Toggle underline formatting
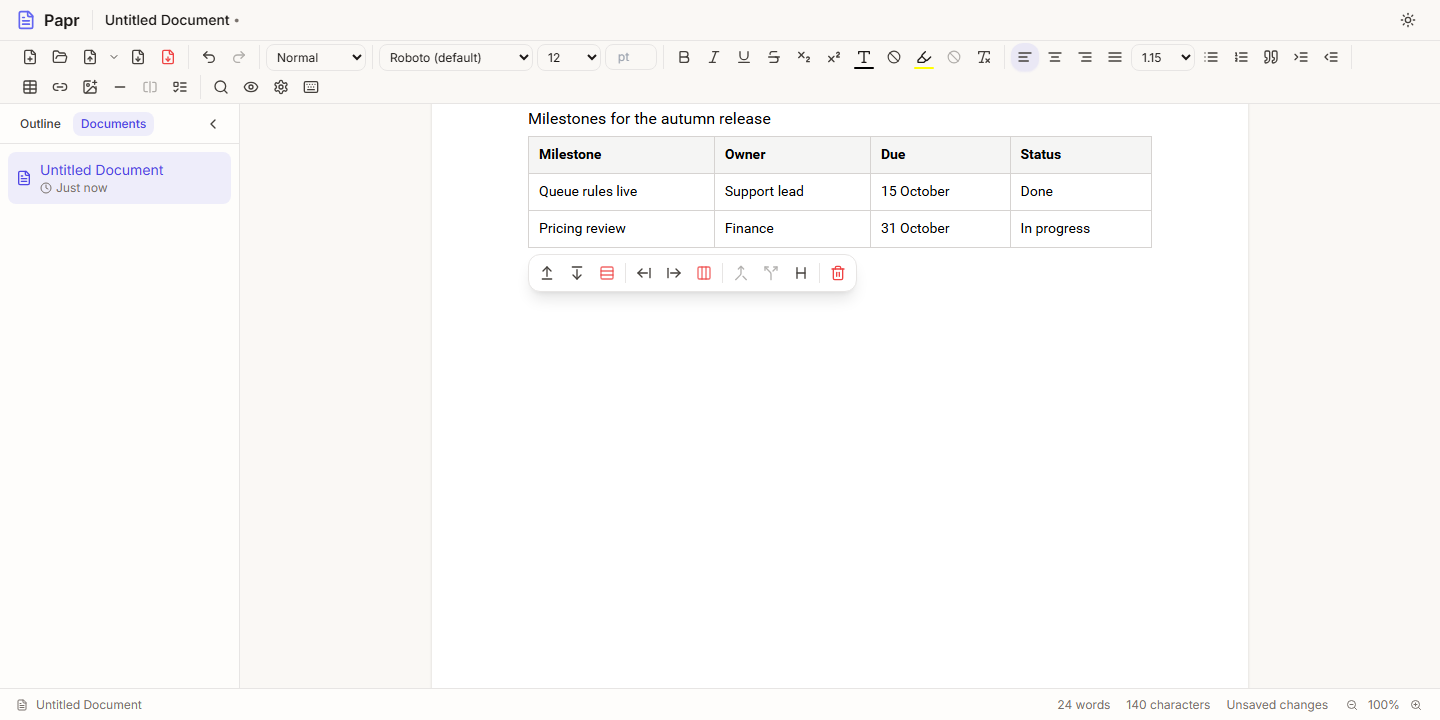Image resolution: width=1440 pixels, height=720 pixels. 744,57
